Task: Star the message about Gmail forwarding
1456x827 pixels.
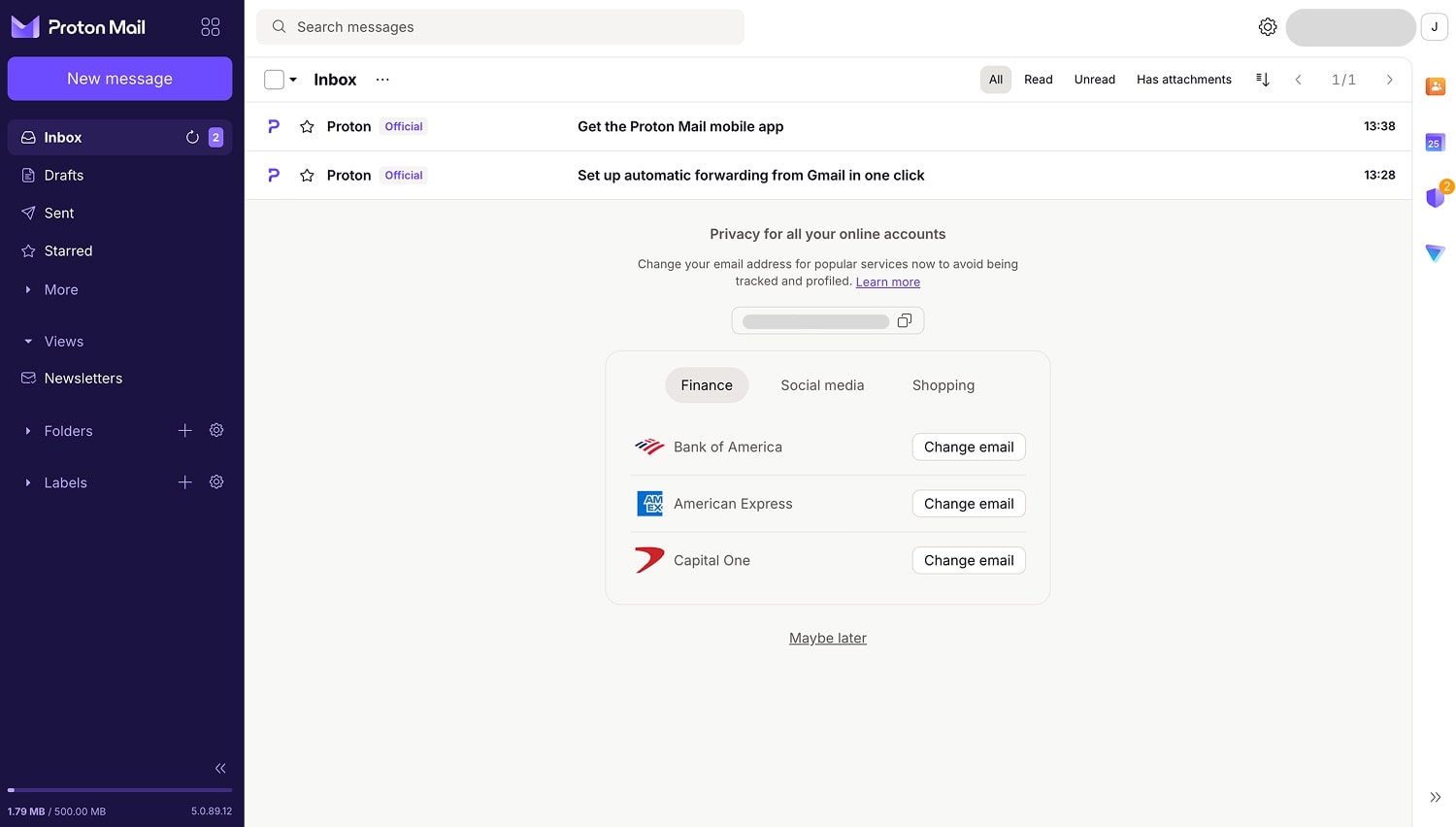Action: (307, 175)
